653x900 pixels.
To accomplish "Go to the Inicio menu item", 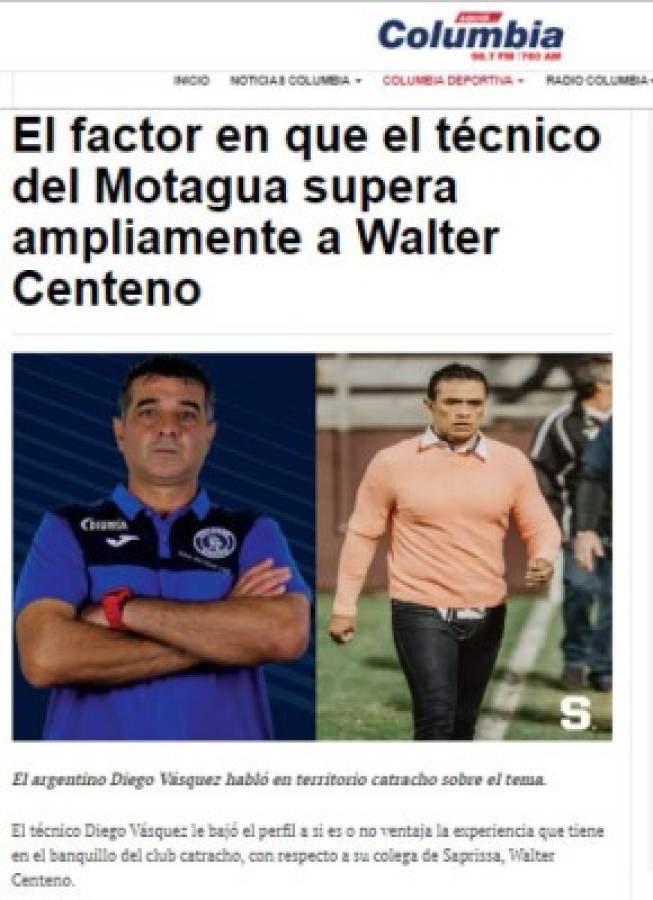I will (191, 80).
